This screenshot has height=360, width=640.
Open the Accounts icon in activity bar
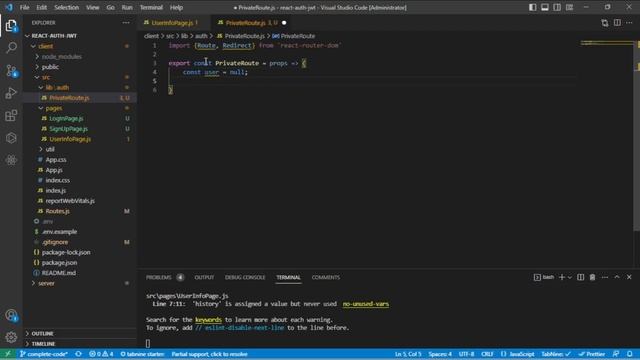11,315
